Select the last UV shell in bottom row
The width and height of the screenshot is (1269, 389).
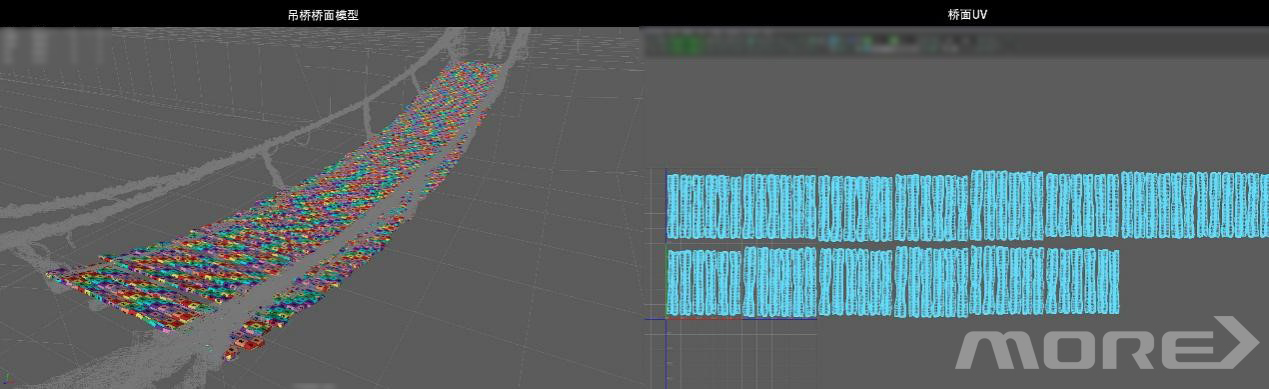pyautogui.click(x=1082, y=281)
